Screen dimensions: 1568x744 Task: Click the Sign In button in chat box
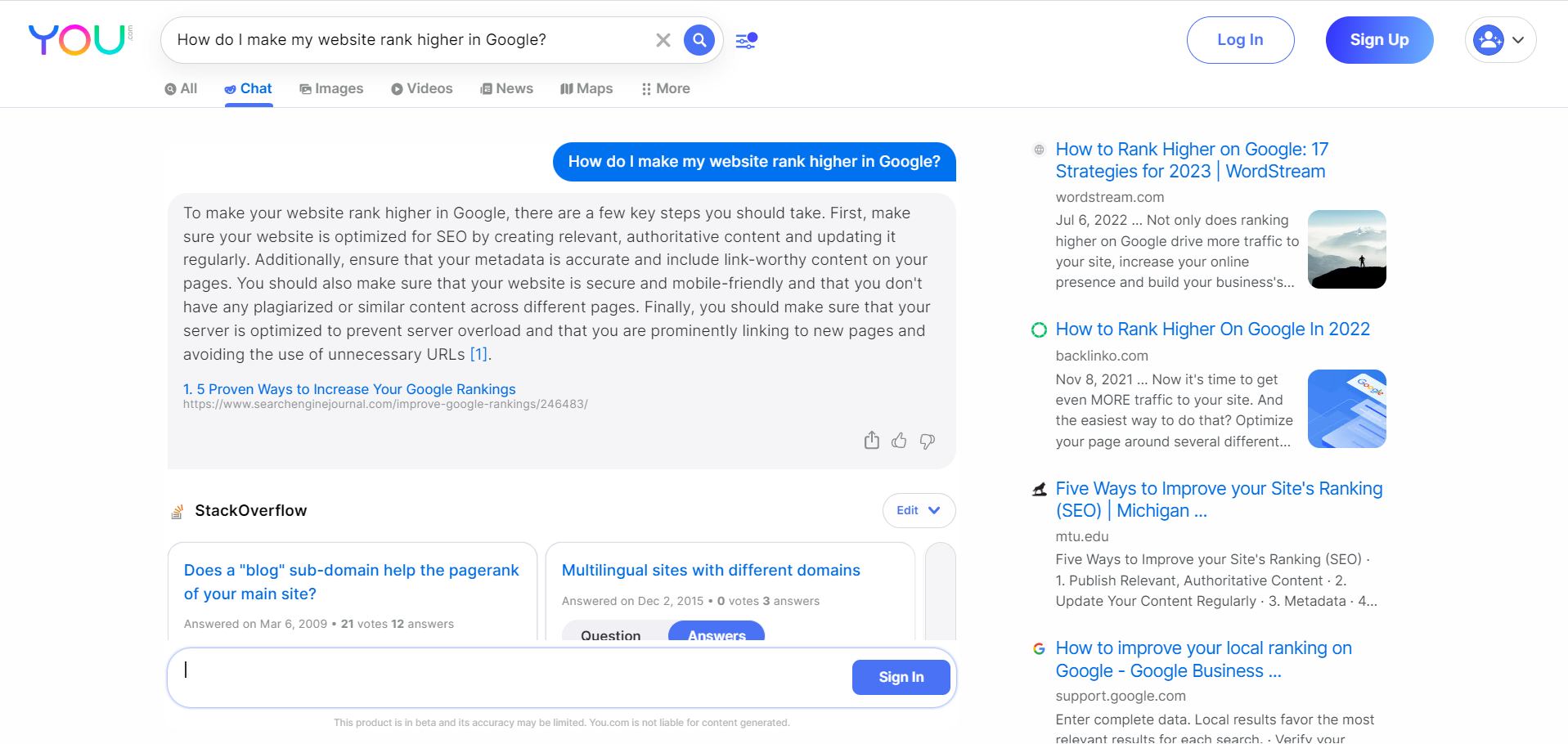(901, 677)
